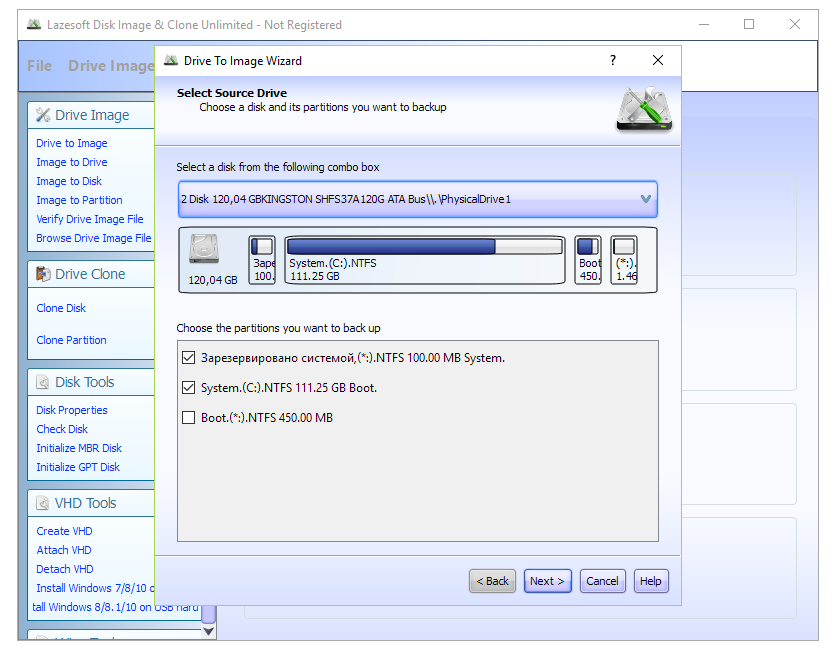
Task: Open Image to Partition link
Action: coord(79,200)
